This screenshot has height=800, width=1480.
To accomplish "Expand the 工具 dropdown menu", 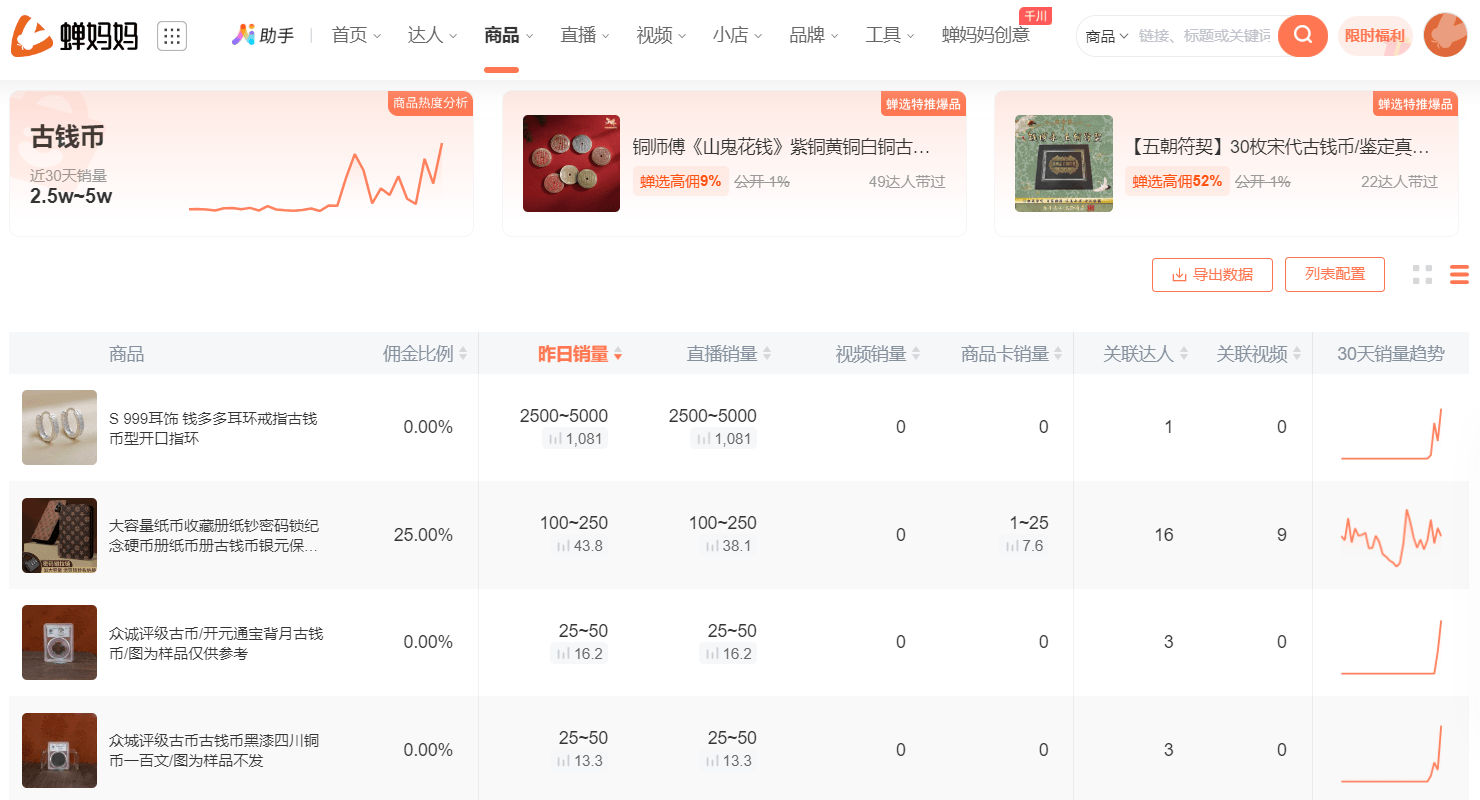I will click(x=889, y=34).
